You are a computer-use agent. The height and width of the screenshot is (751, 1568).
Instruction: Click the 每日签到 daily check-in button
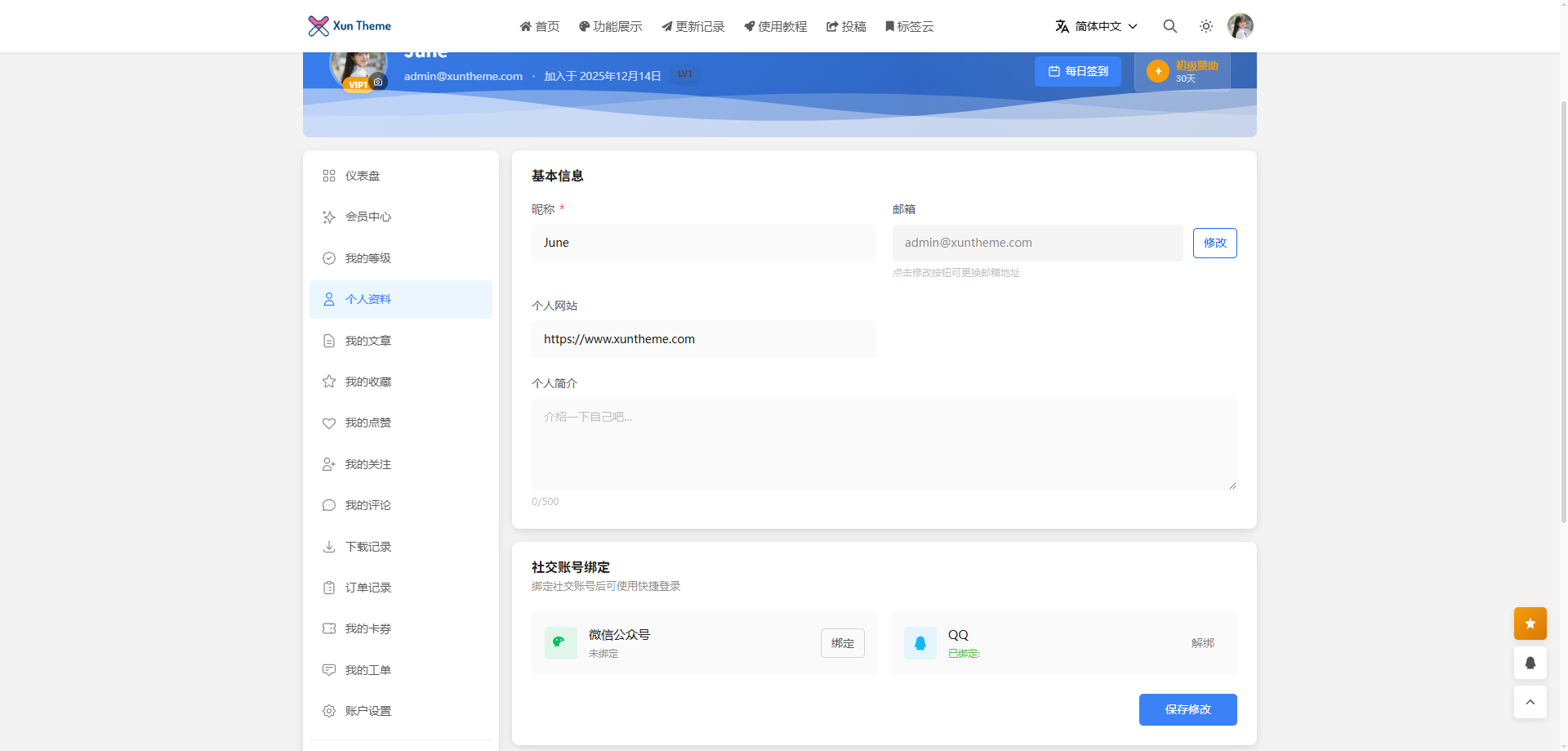click(x=1077, y=71)
